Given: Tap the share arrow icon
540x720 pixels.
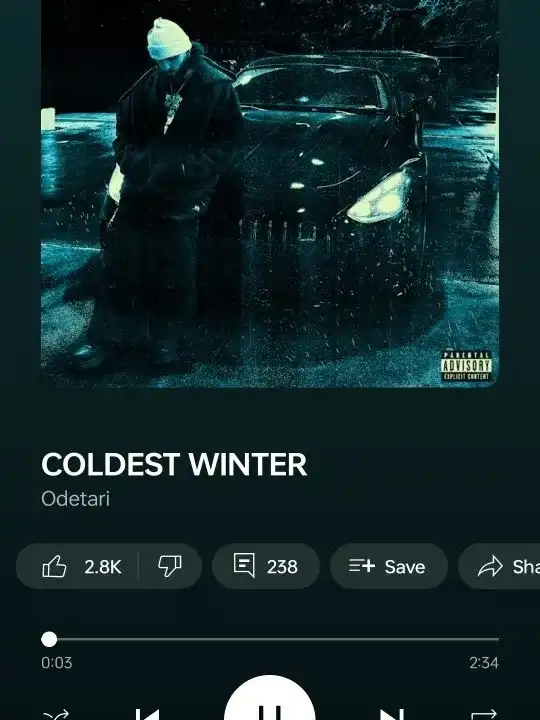Looking at the screenshot, I should (490, 566).
